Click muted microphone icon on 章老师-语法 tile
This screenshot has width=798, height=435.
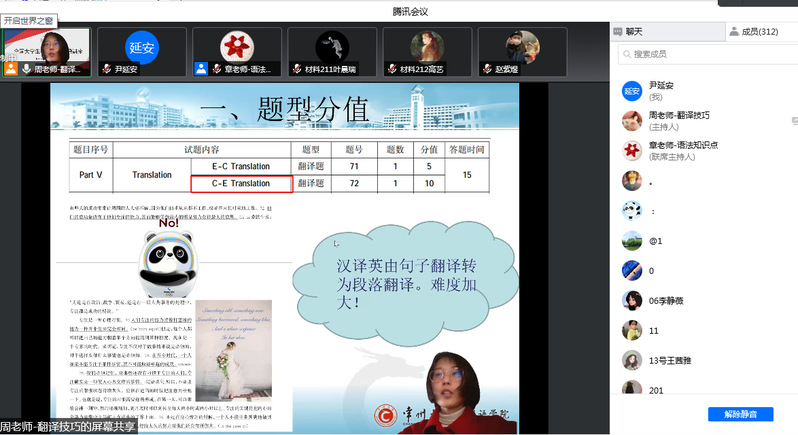(x=216, y=69)
